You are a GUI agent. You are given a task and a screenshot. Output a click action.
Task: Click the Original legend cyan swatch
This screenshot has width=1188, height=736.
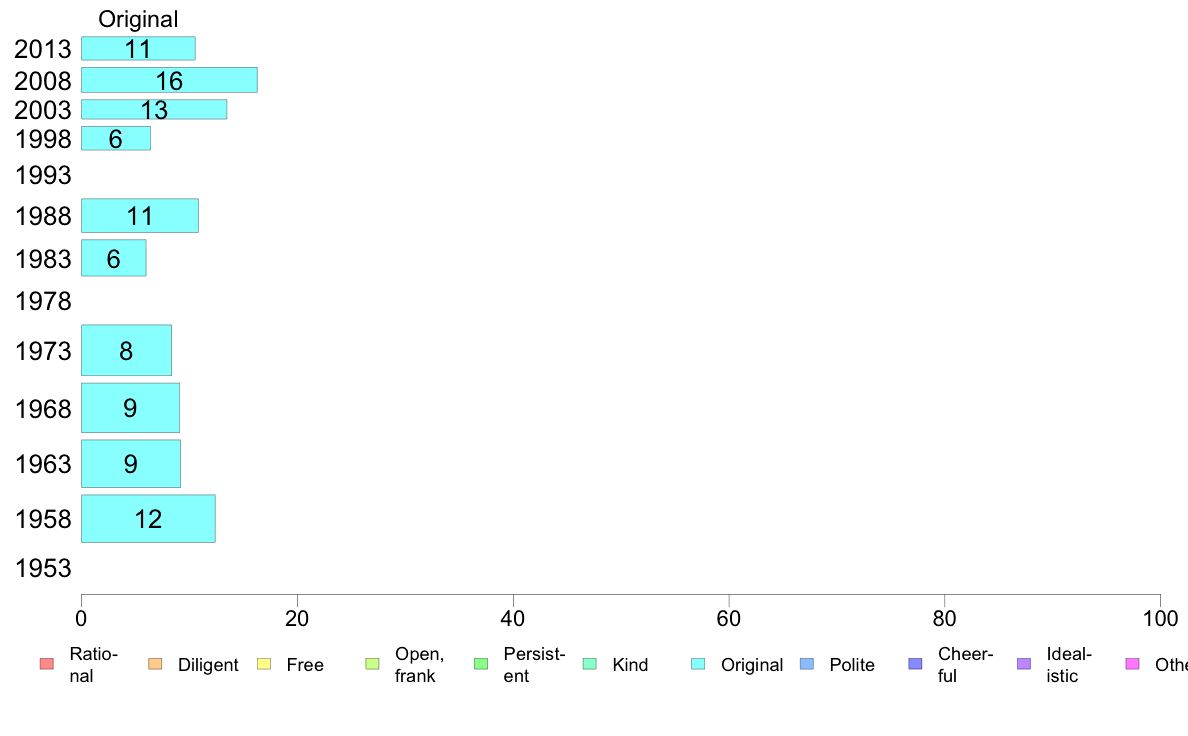click(x=698, y=664)
